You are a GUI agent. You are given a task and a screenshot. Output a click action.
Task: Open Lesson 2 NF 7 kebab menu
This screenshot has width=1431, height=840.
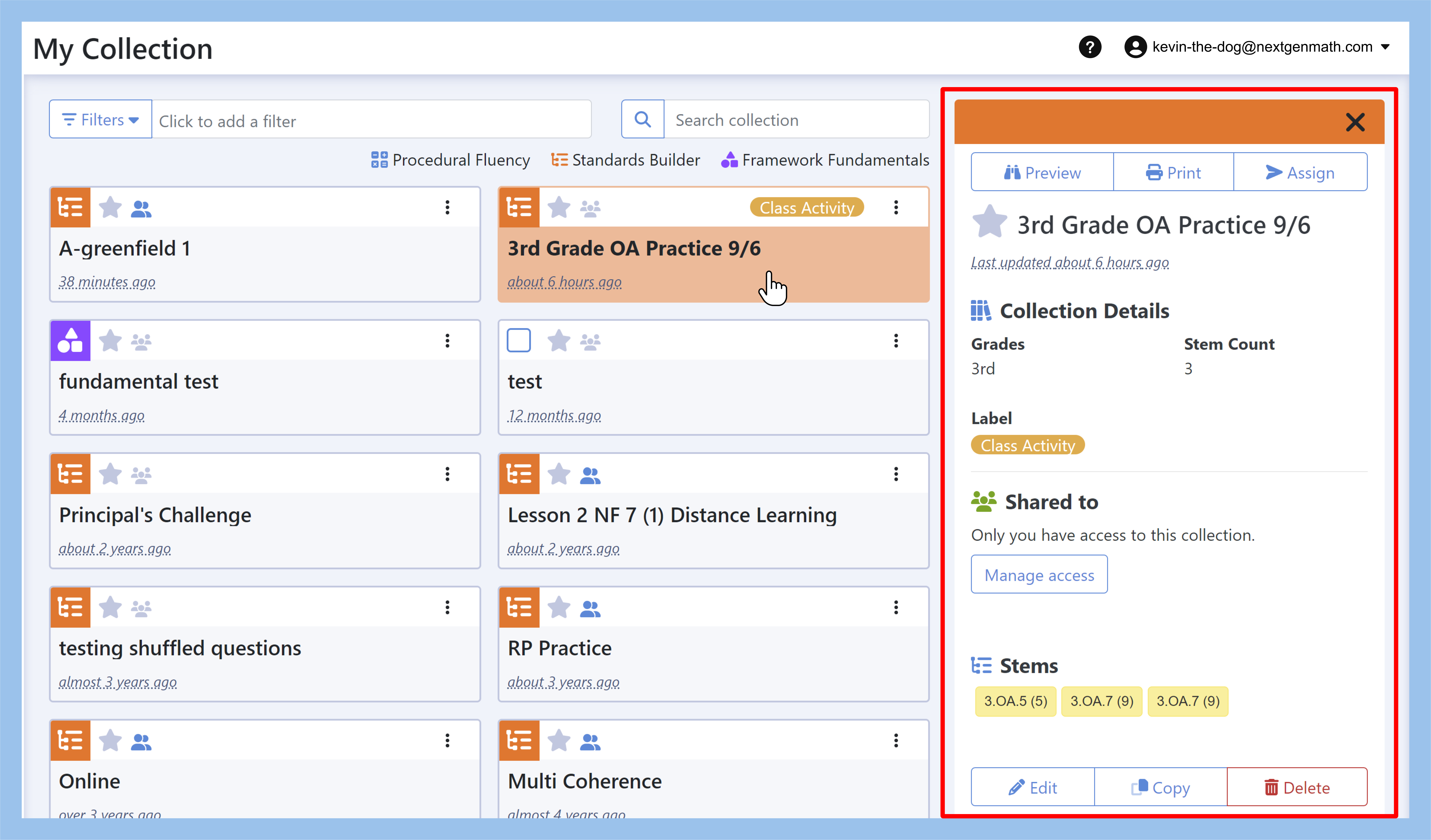coord(896,474)
